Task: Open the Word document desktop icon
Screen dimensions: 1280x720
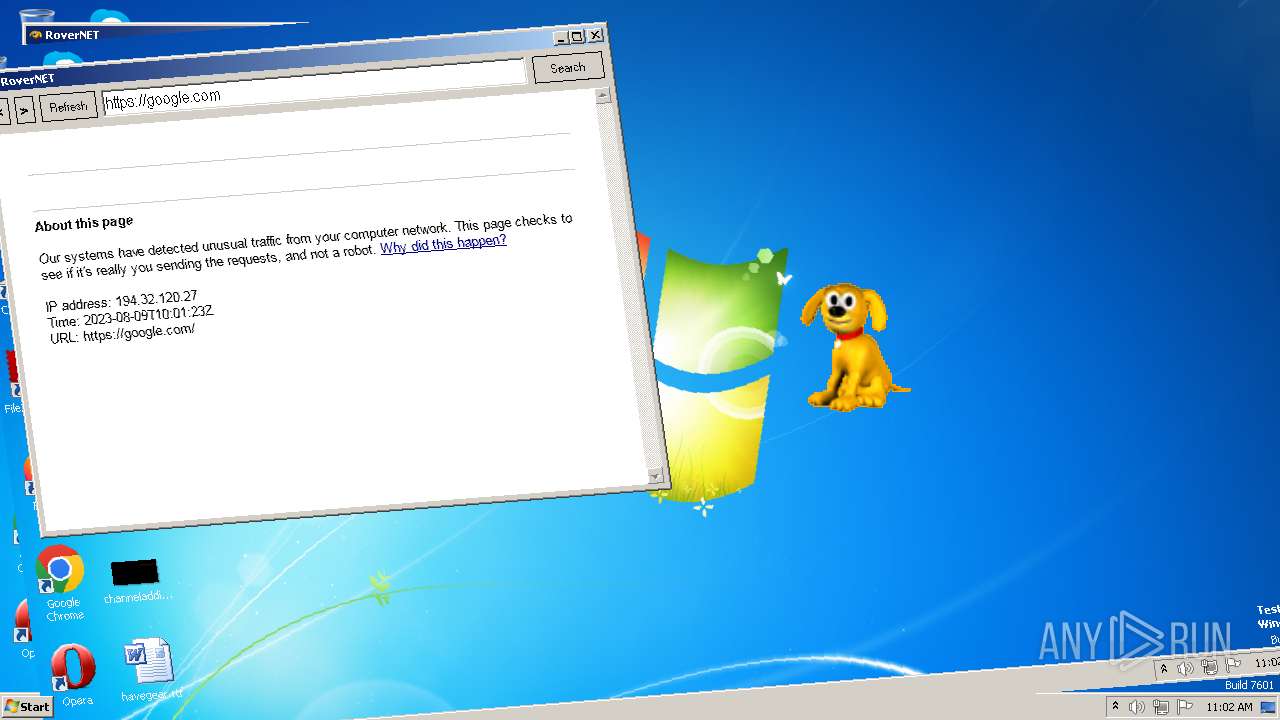Action: tap(150, 670)
